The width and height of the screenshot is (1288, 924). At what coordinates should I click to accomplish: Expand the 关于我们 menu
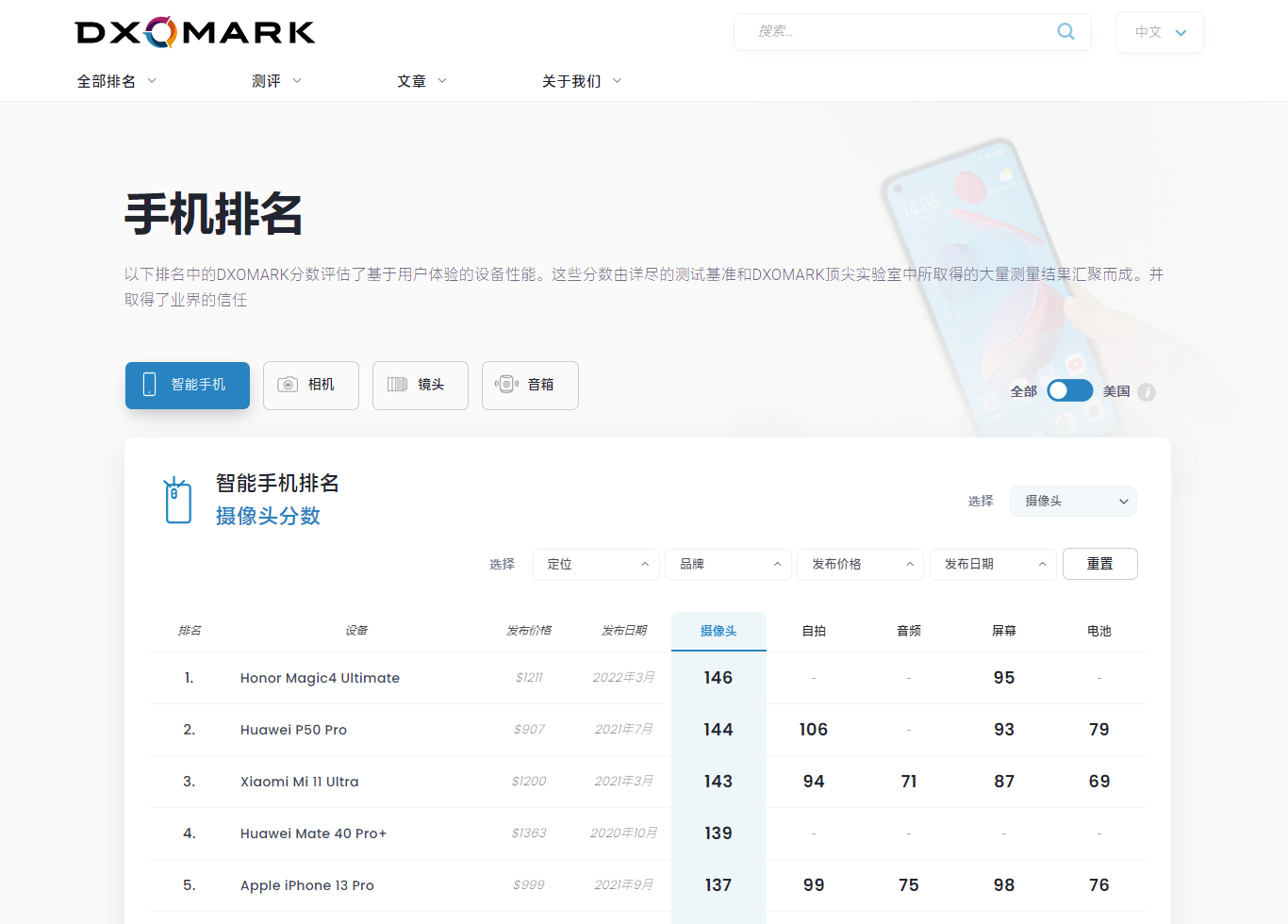click(x=582, y=81)
